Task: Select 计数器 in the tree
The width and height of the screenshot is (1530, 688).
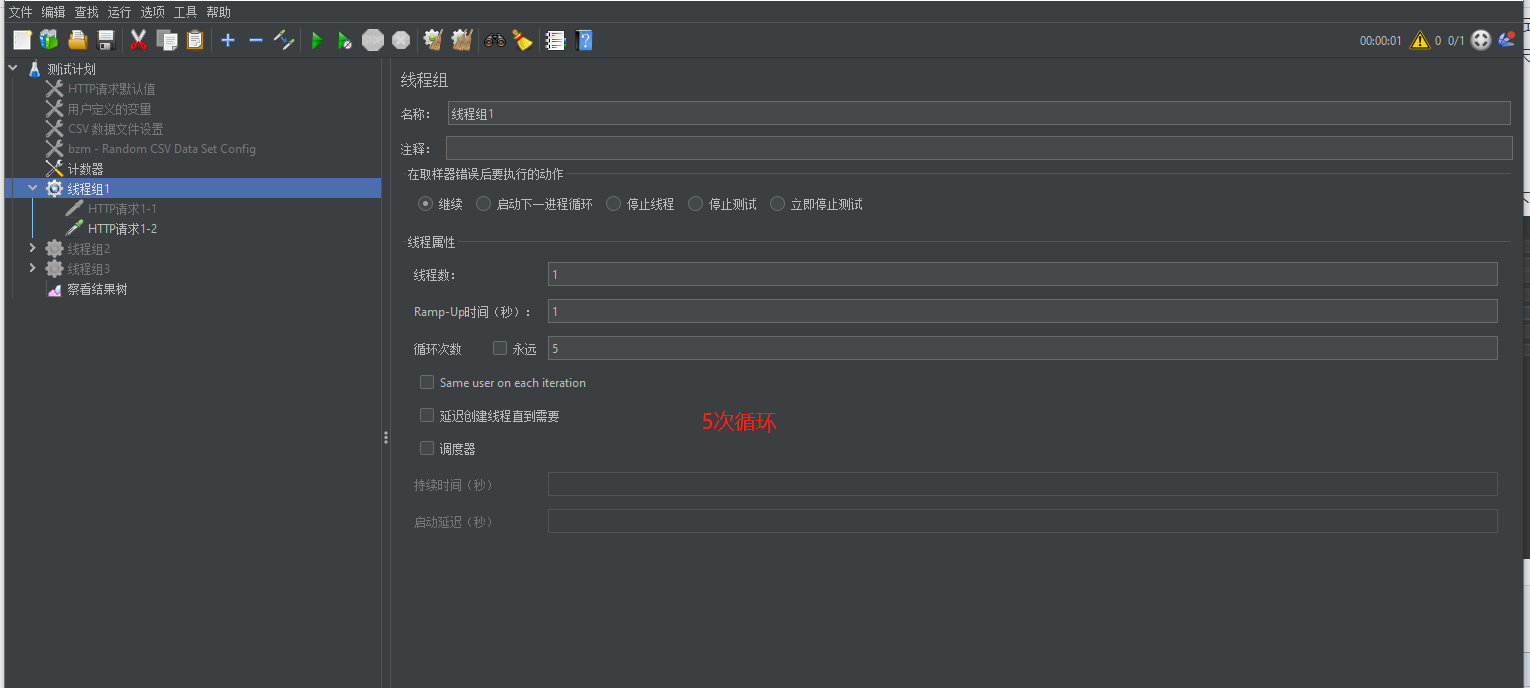Action: pos(86,169)
